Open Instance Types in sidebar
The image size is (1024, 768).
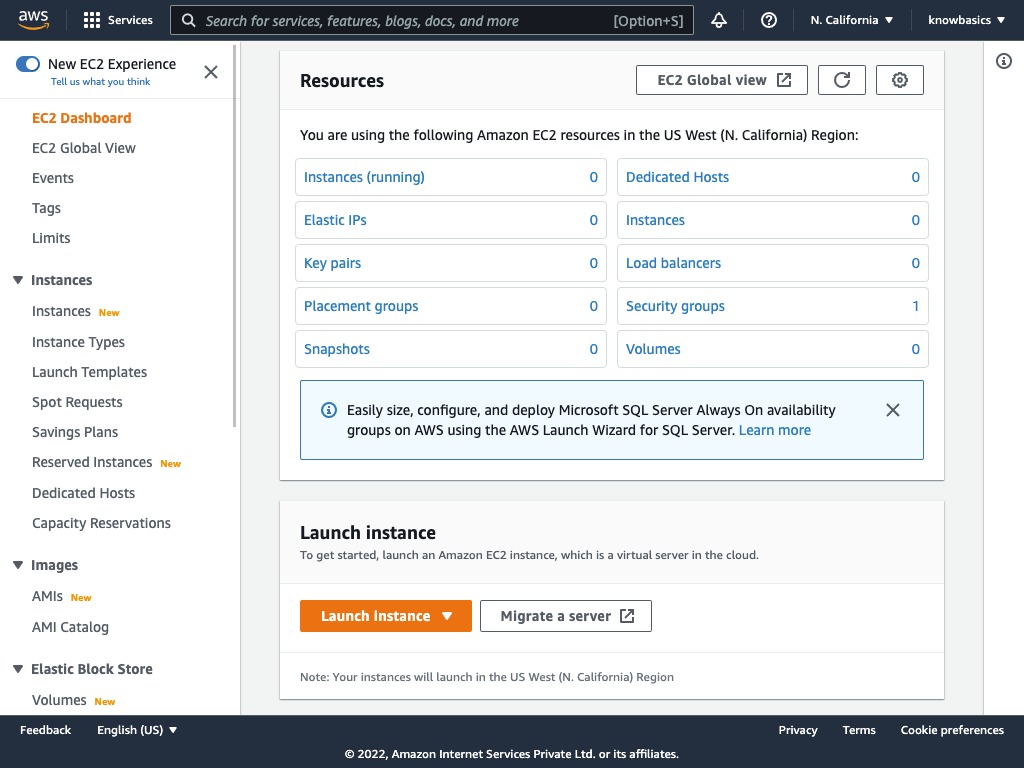[78, 342]
